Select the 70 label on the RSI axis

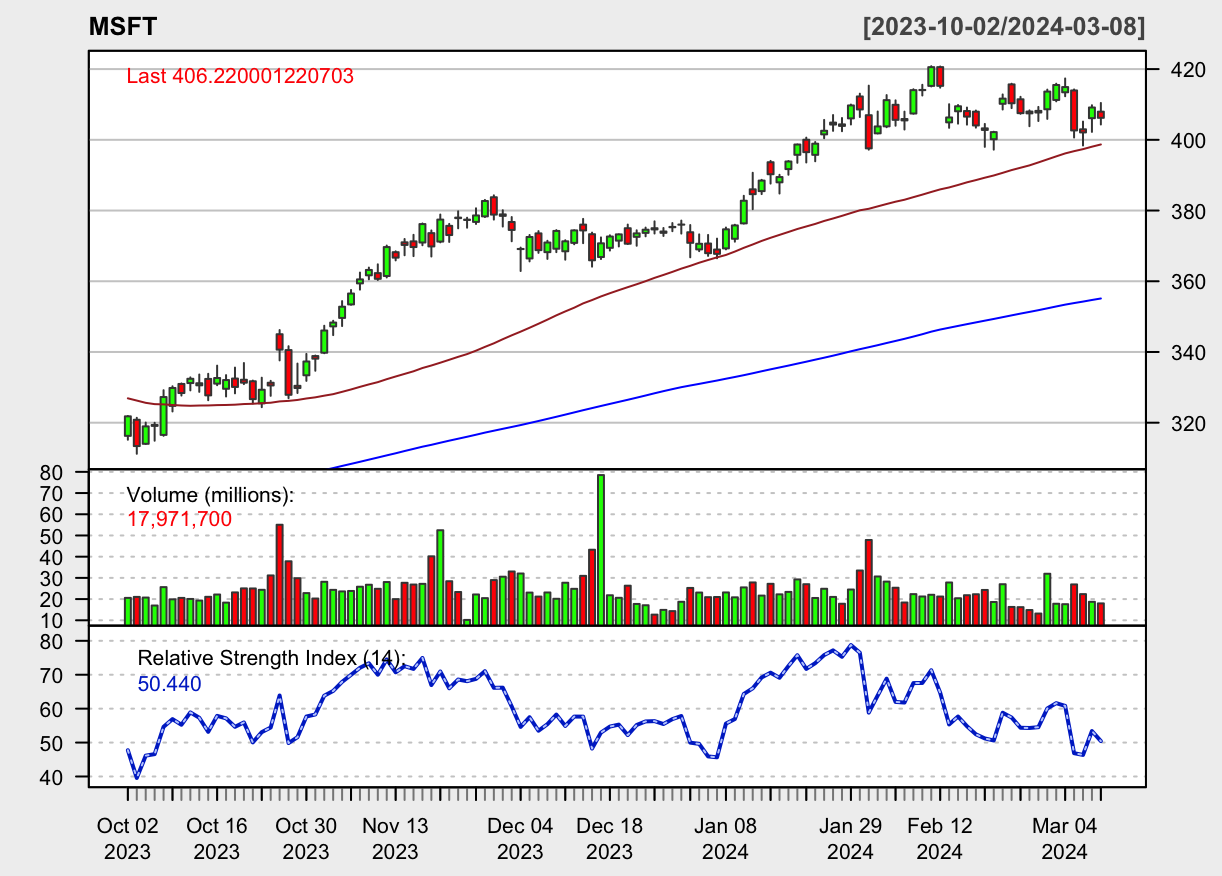coord(53,675)
